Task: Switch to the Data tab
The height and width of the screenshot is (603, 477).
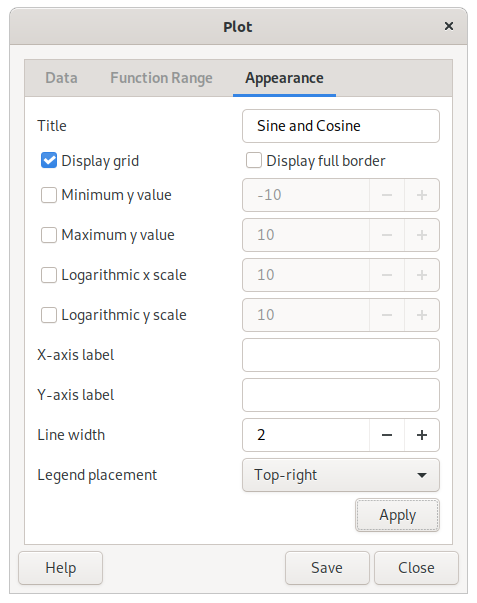Action: [x=62, y=78]
